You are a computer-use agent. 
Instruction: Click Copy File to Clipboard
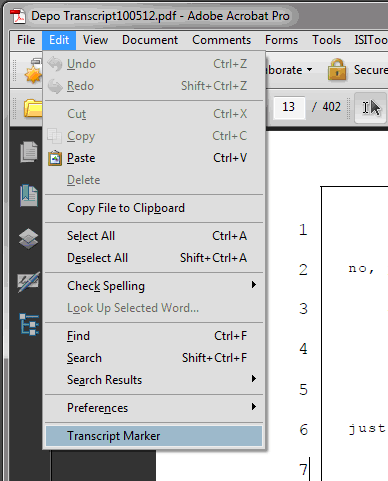(154, 208)
